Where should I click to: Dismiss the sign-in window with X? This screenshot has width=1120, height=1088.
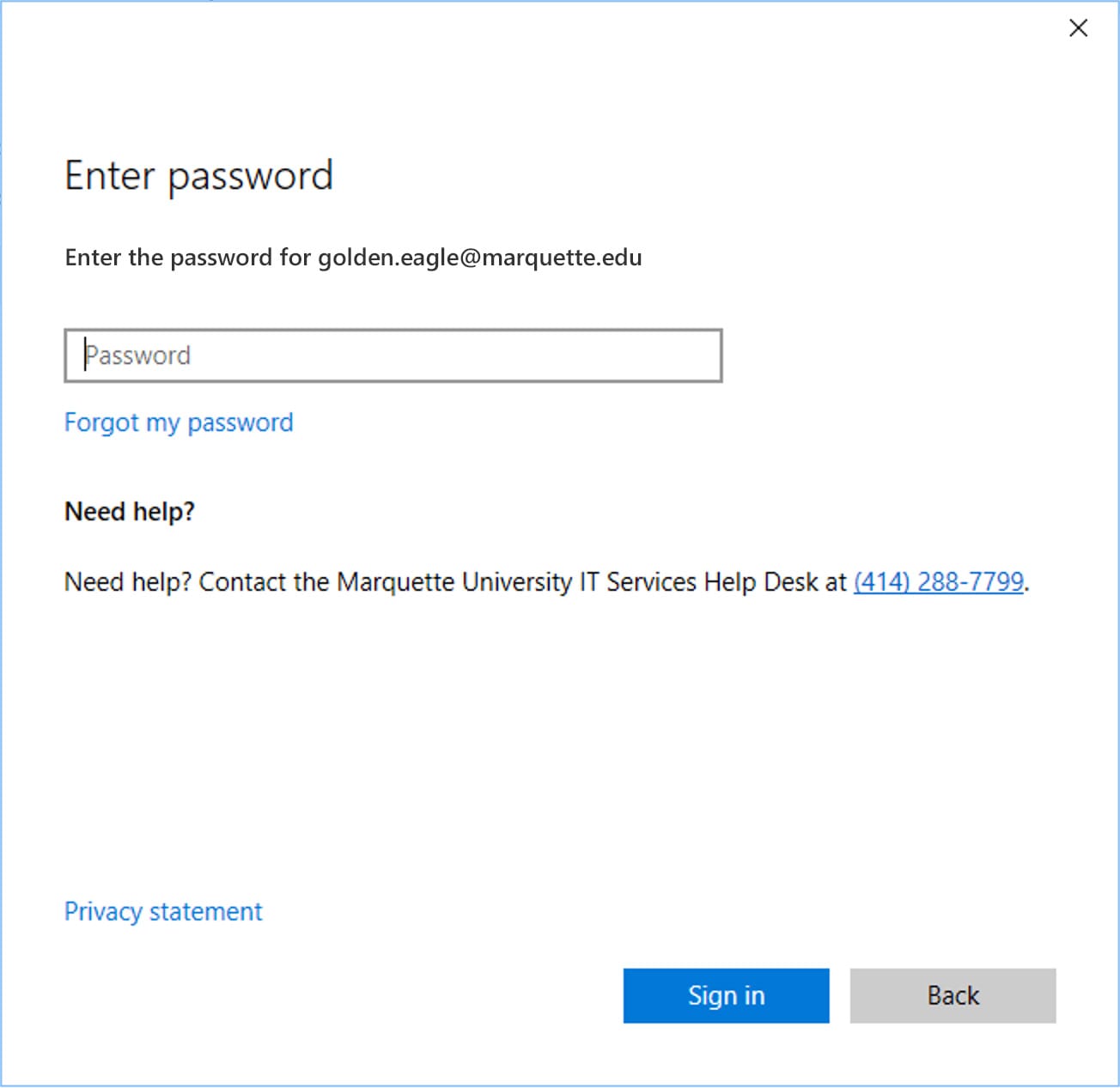(x=1078, y=28)
